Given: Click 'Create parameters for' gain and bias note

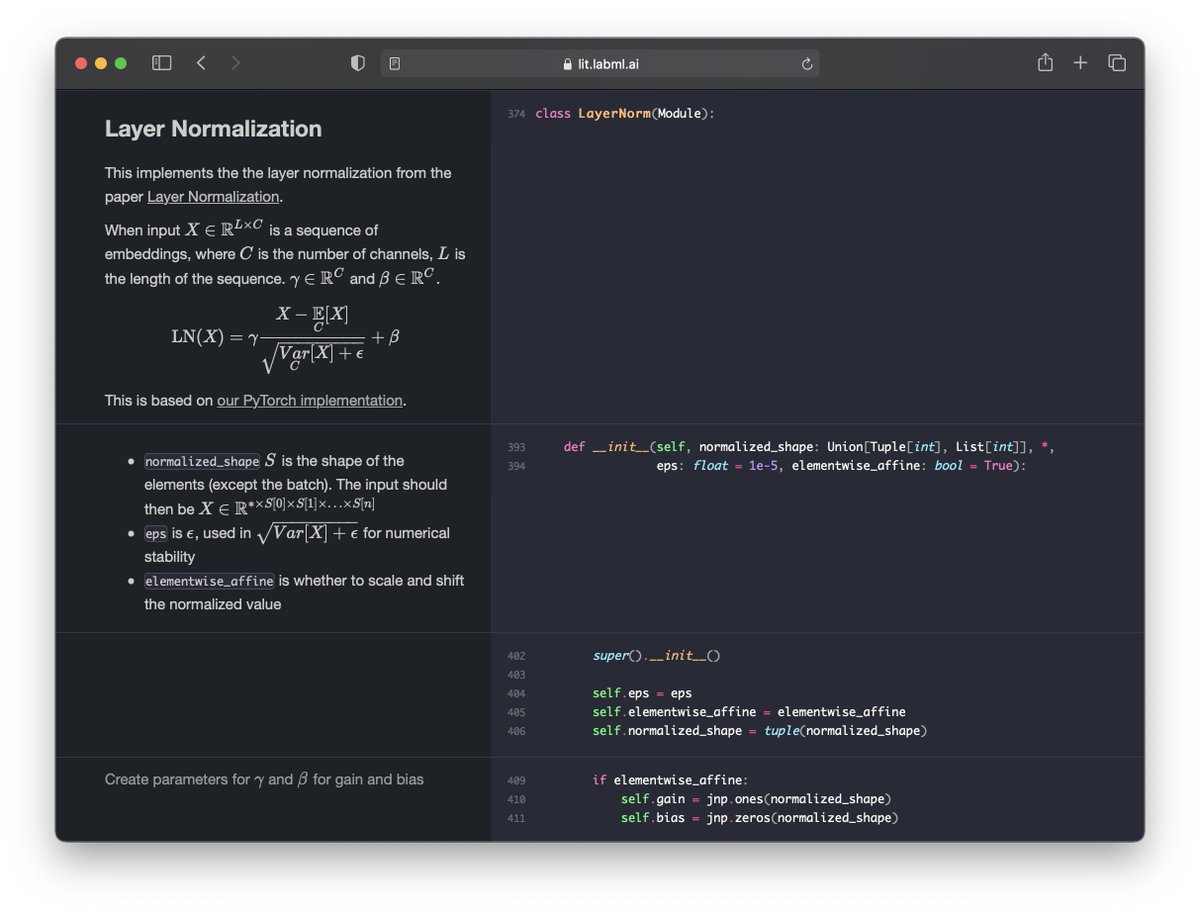Looking at the screenshot, I should pos(264,779).
